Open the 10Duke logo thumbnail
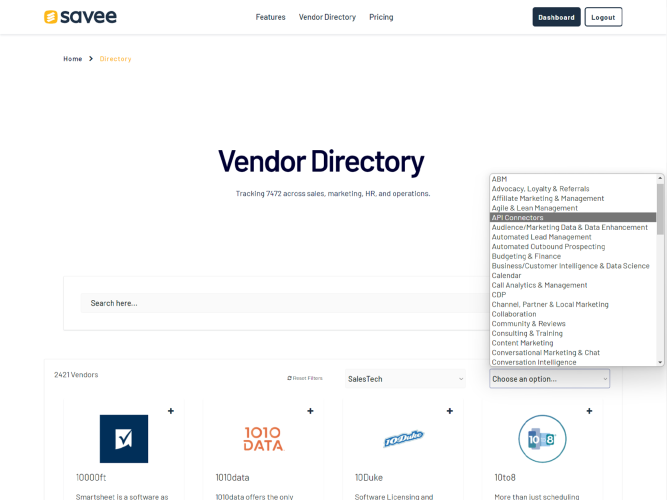This screenshot has height=500, width=667. point(403,439)
